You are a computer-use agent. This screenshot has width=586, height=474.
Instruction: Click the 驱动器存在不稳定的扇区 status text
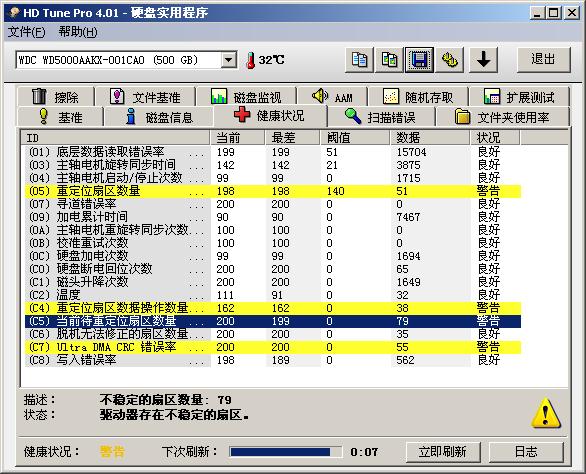(174, 415)
